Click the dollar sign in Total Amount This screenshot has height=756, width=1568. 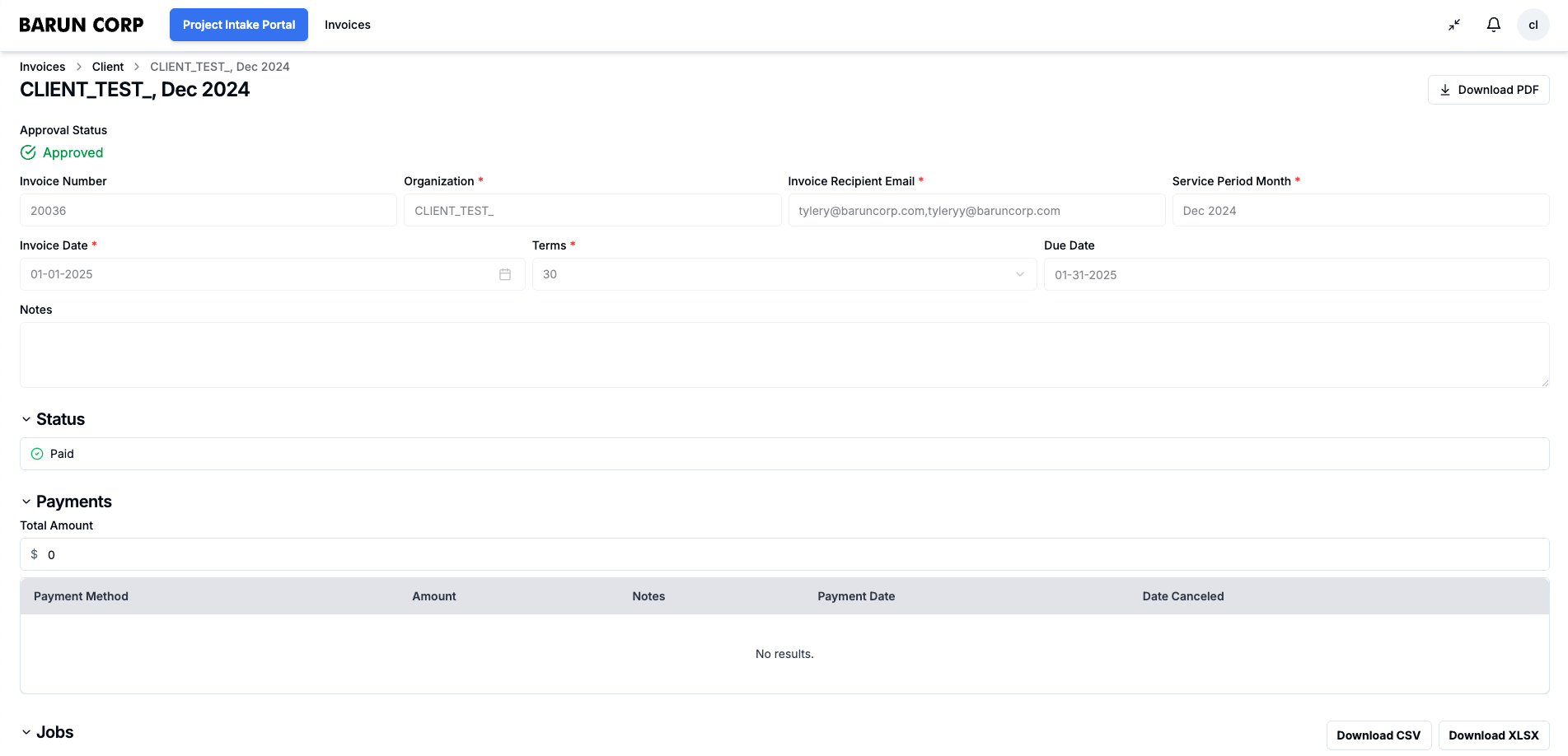click(x=35, y=554)
